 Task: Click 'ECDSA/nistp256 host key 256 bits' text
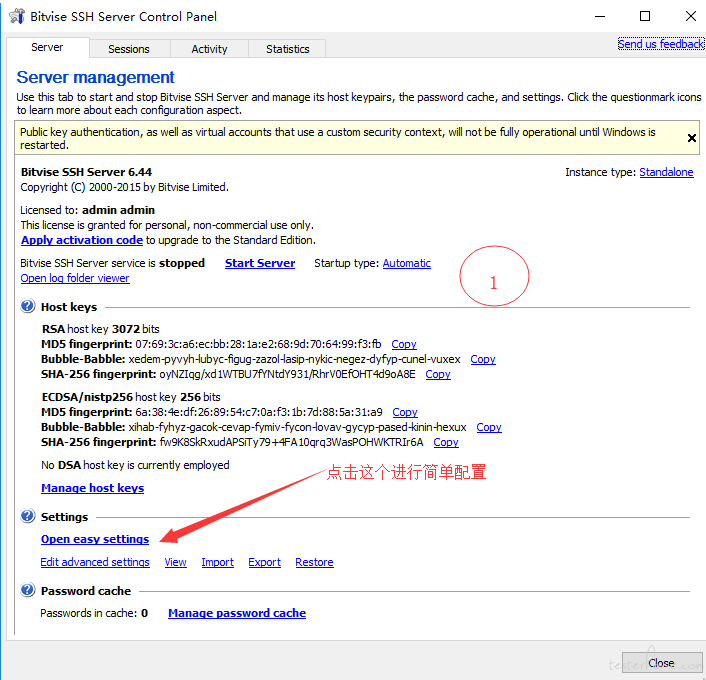click(x=131, y=397)
